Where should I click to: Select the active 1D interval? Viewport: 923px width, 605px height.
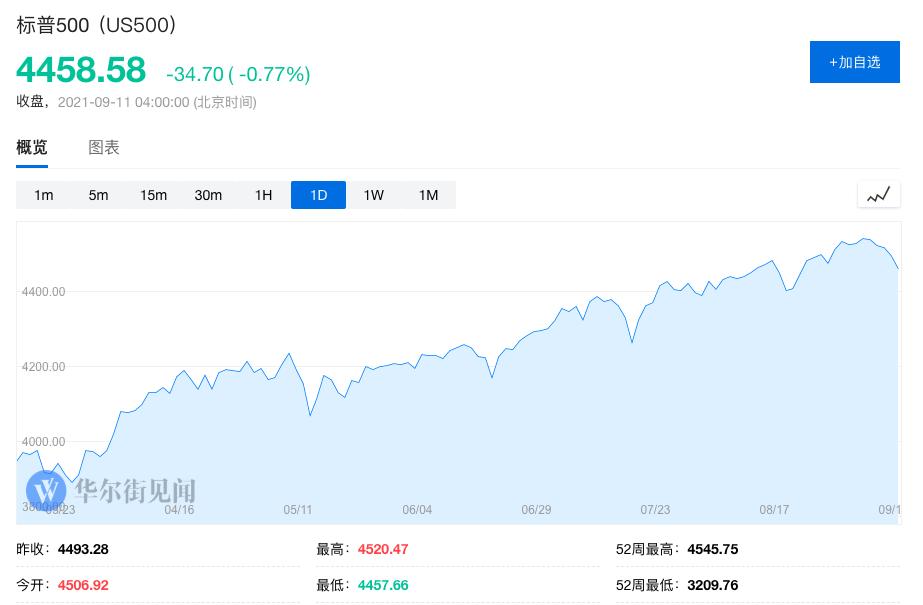318,195
